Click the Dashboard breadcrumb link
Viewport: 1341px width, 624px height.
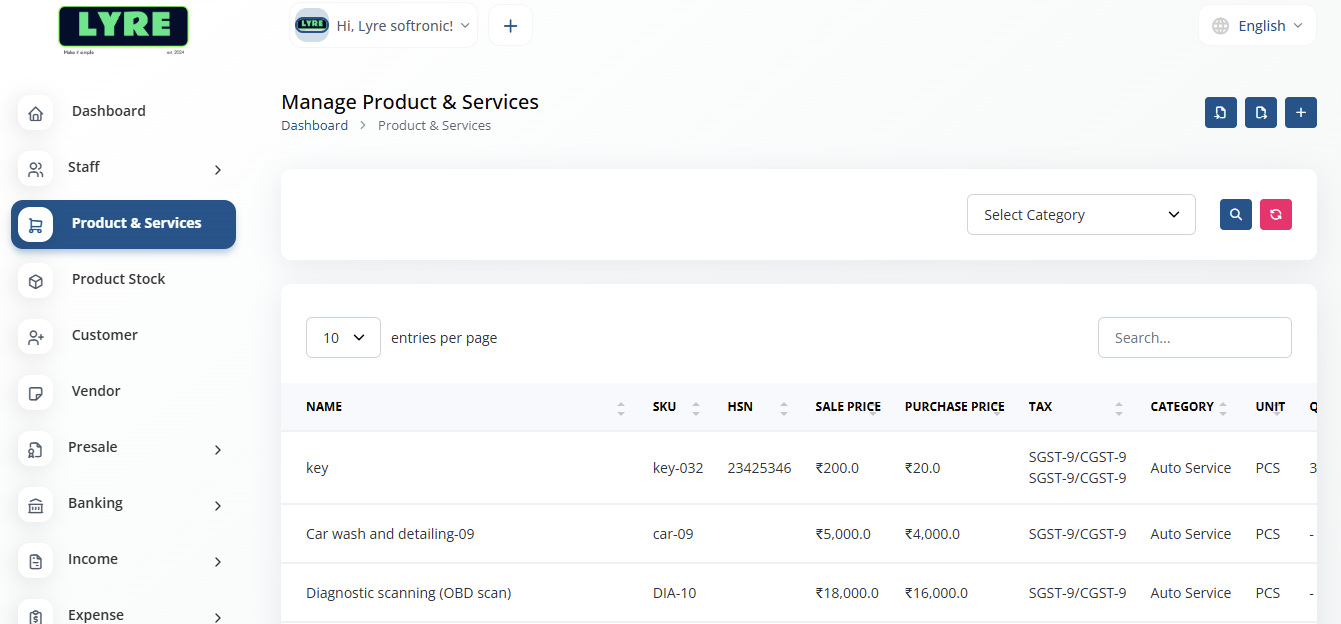tap(314, 126)
